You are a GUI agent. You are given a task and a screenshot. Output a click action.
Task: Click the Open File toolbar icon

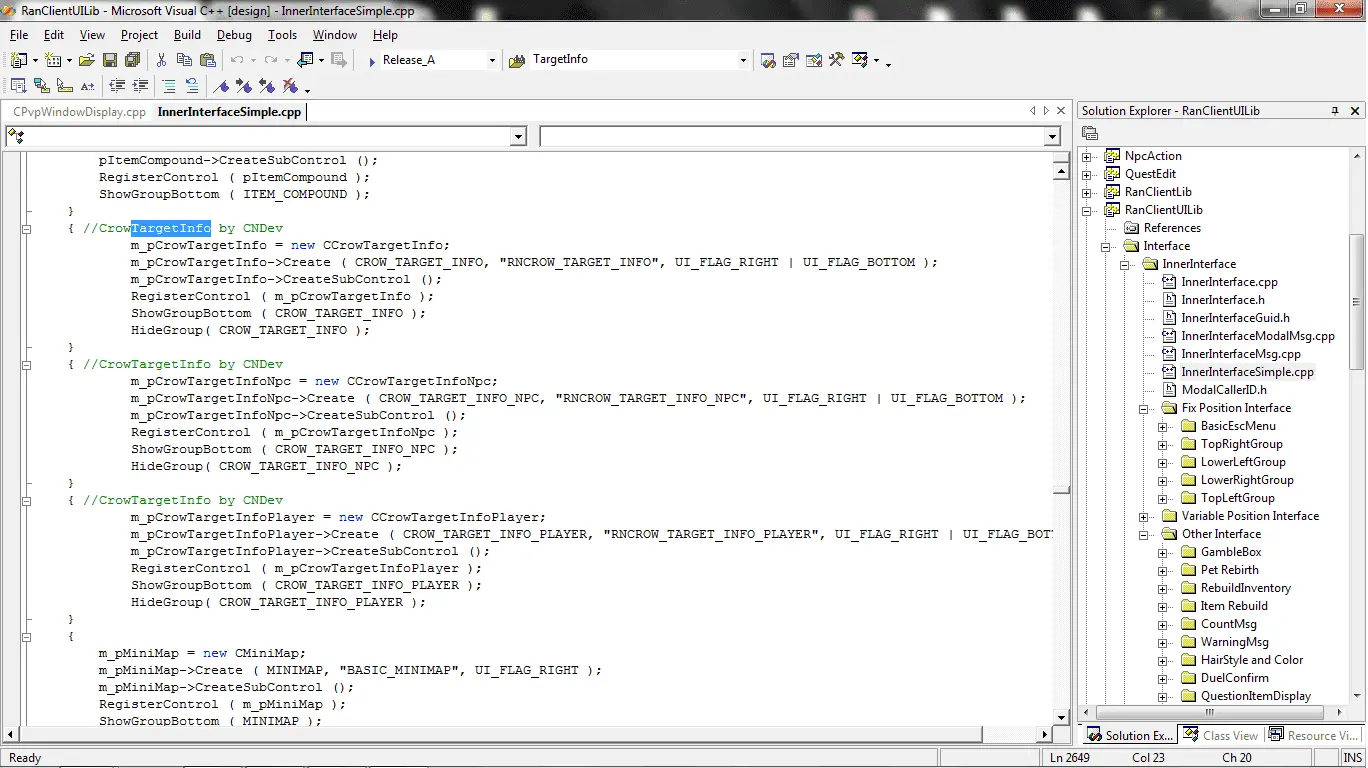[88, 60]
